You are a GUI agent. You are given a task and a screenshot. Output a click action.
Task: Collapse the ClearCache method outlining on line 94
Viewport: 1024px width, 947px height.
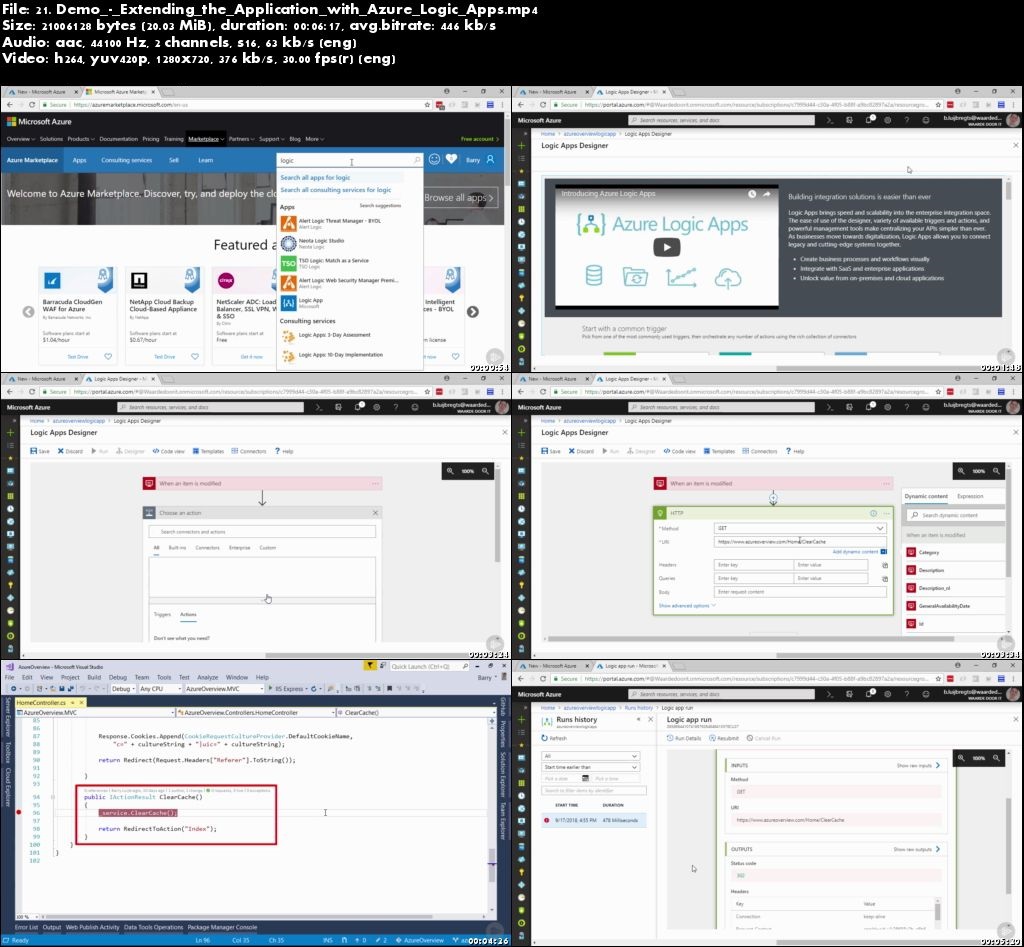pos(53,797)
